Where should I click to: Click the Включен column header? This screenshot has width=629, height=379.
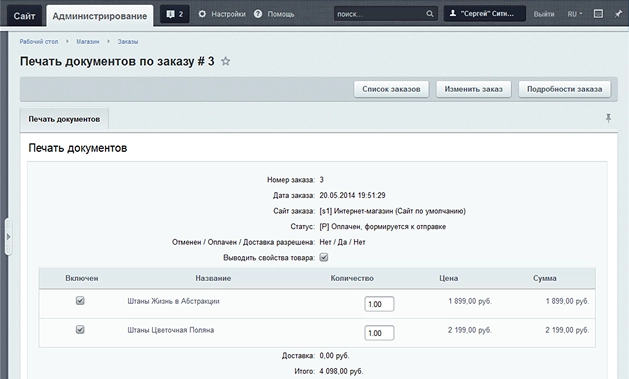coord(82,278)
